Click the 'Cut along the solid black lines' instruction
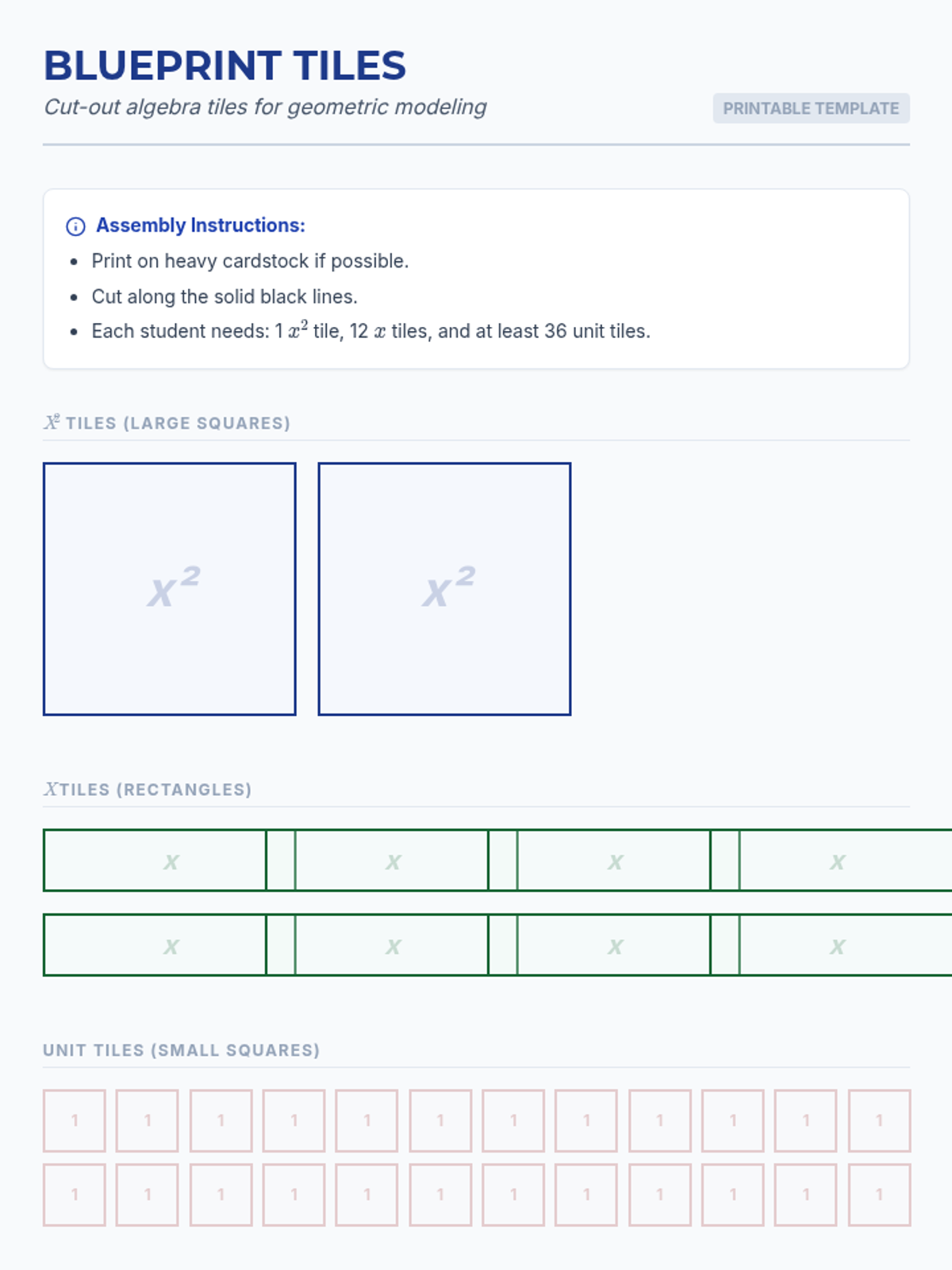The height and width of the screenshot is (1270, 952). pos(225,297)
